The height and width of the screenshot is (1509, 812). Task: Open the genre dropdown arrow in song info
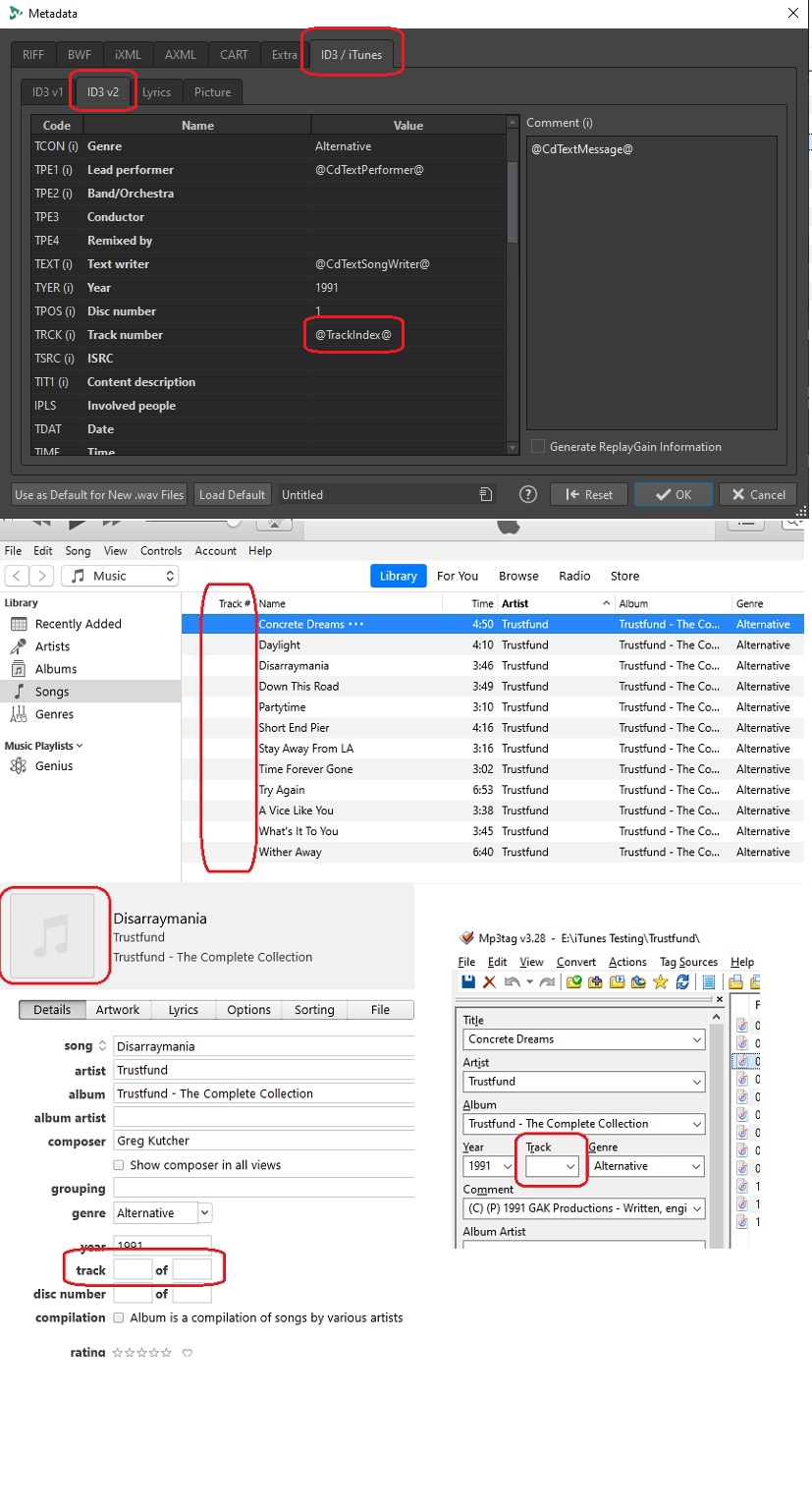tap(204, 1213)
